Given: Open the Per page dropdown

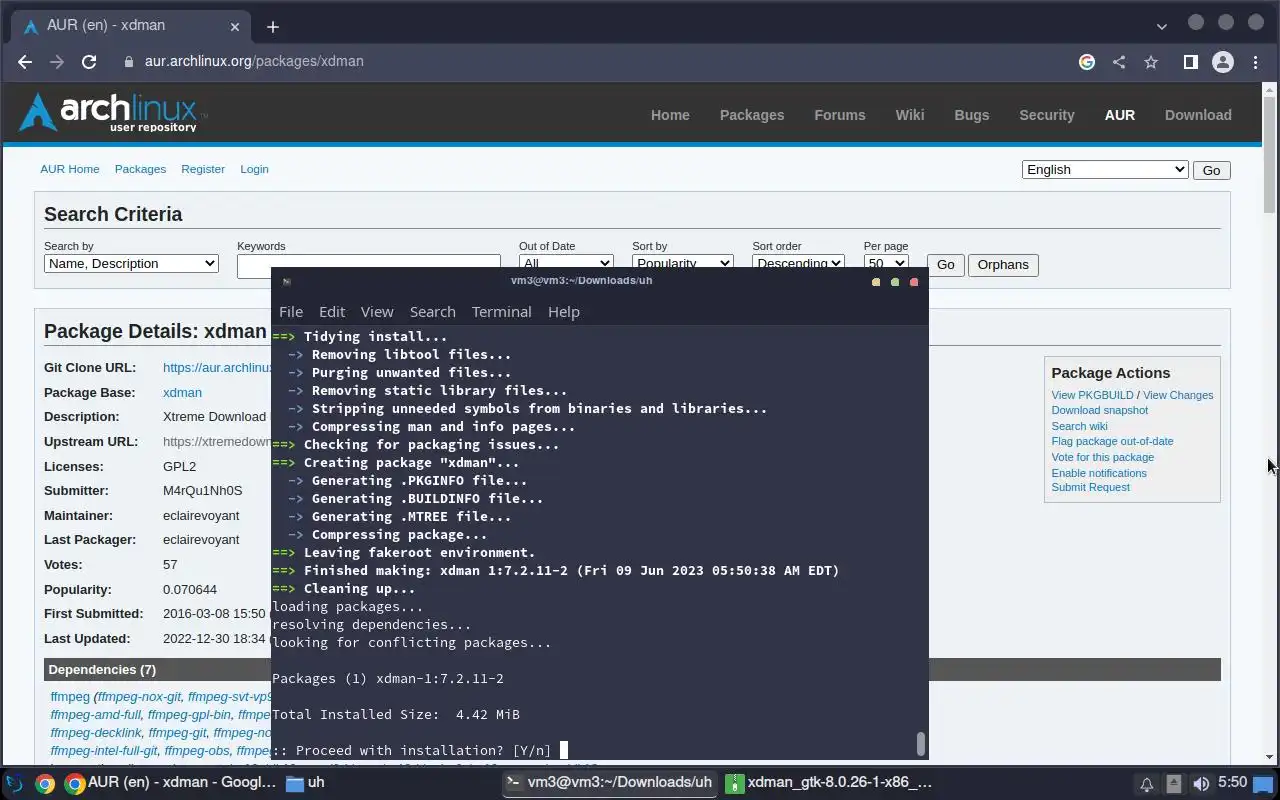Looking at the screenshot, I should tap(886, 261).
